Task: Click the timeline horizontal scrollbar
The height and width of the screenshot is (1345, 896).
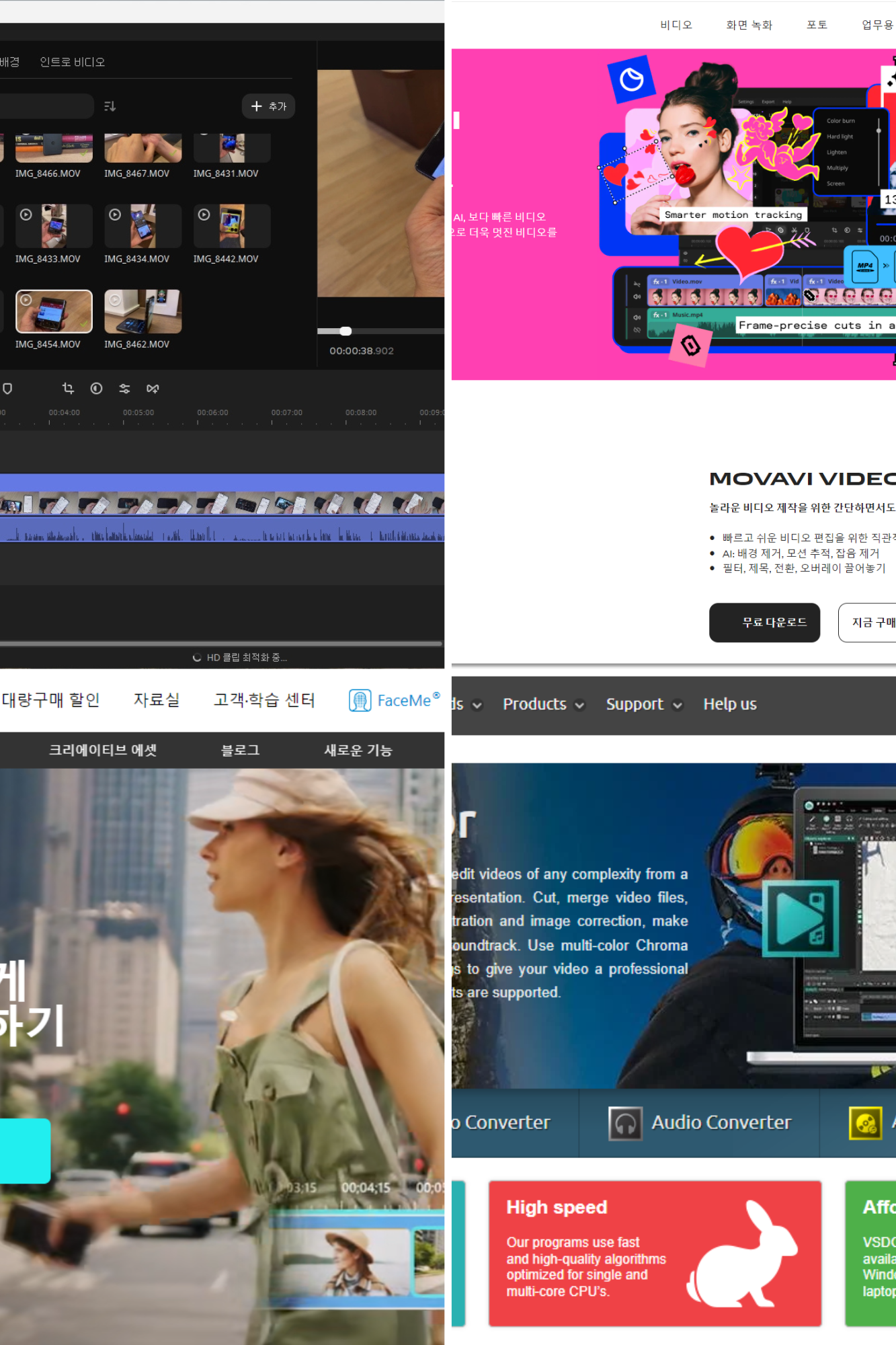Action: coord(221,644)
